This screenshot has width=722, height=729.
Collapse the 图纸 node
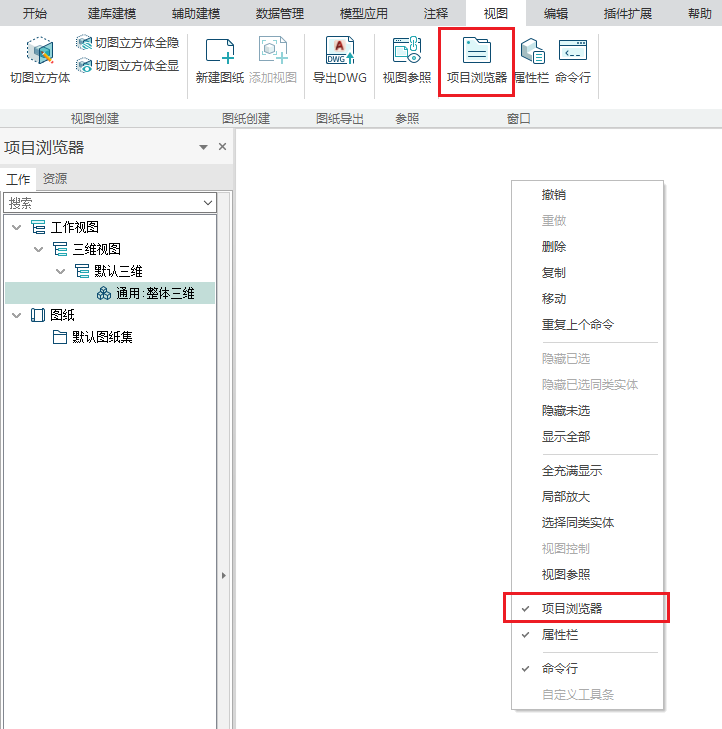coord(17,315)
